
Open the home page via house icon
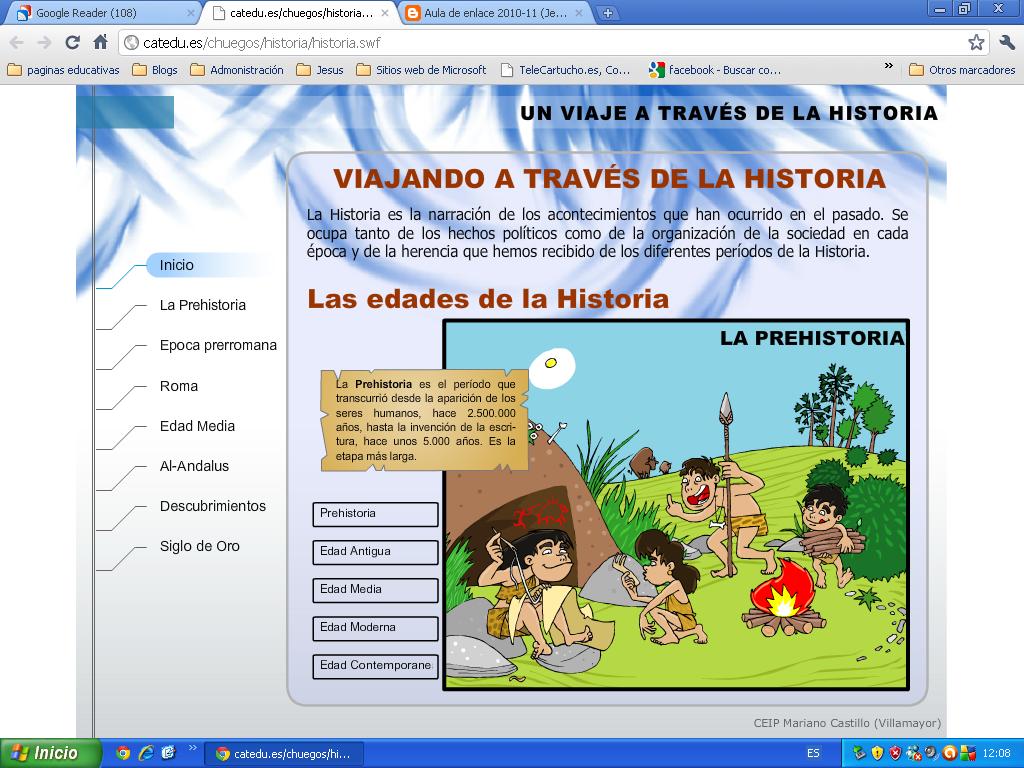coord(100,43)
